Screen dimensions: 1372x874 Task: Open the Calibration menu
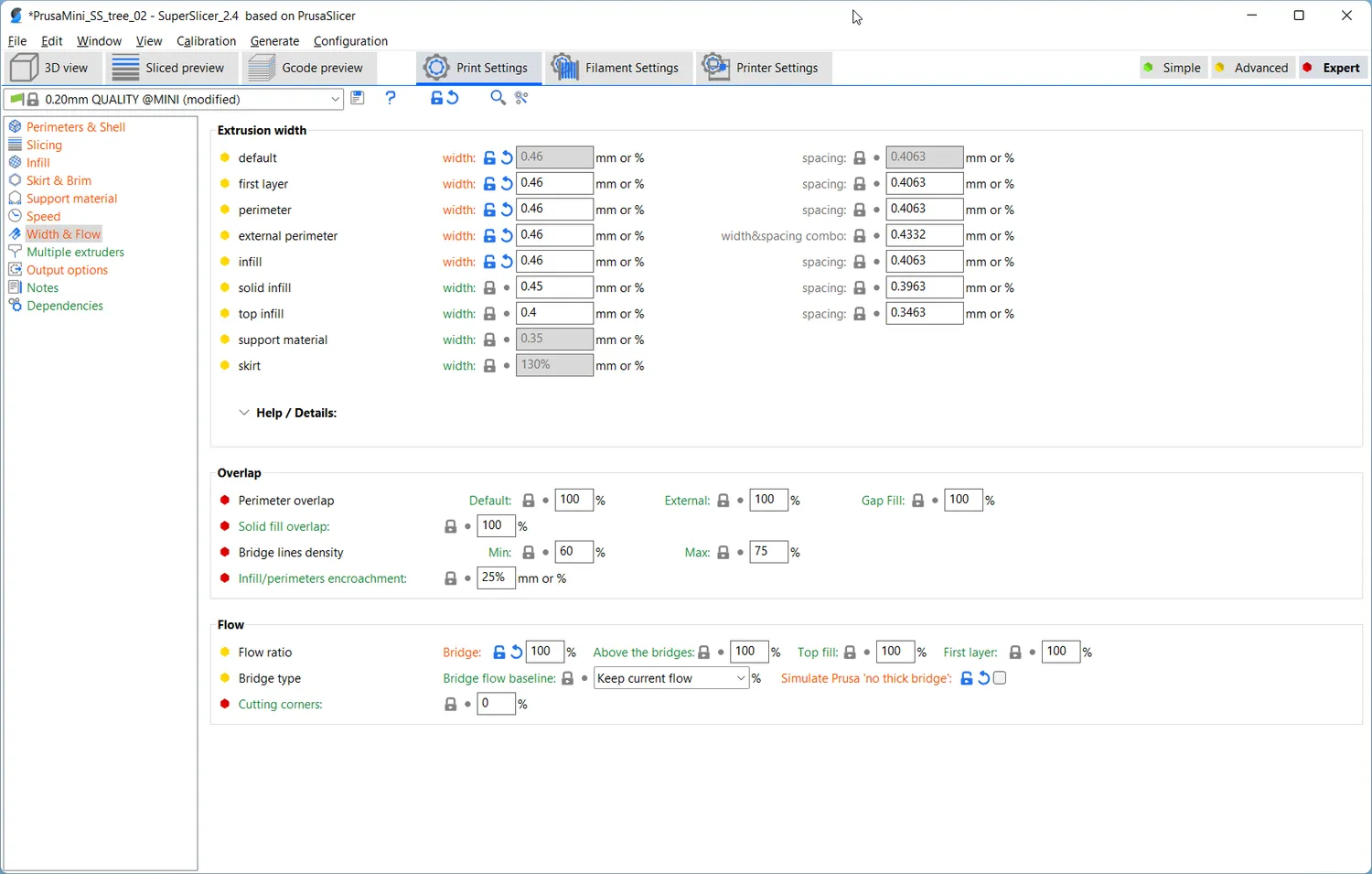click(x=206, y=41)
